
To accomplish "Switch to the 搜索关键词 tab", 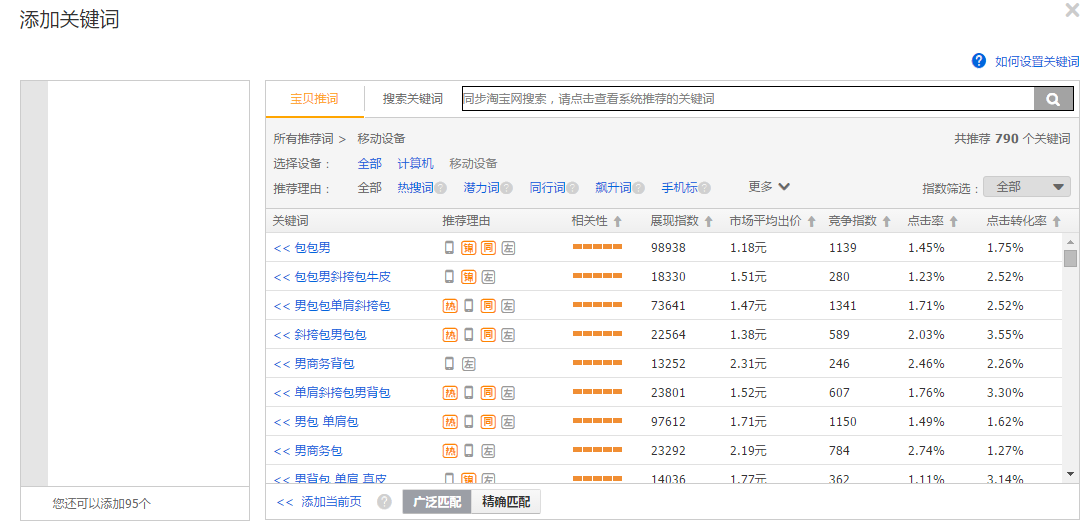I will pyautogui.click(x=412, y=99).
